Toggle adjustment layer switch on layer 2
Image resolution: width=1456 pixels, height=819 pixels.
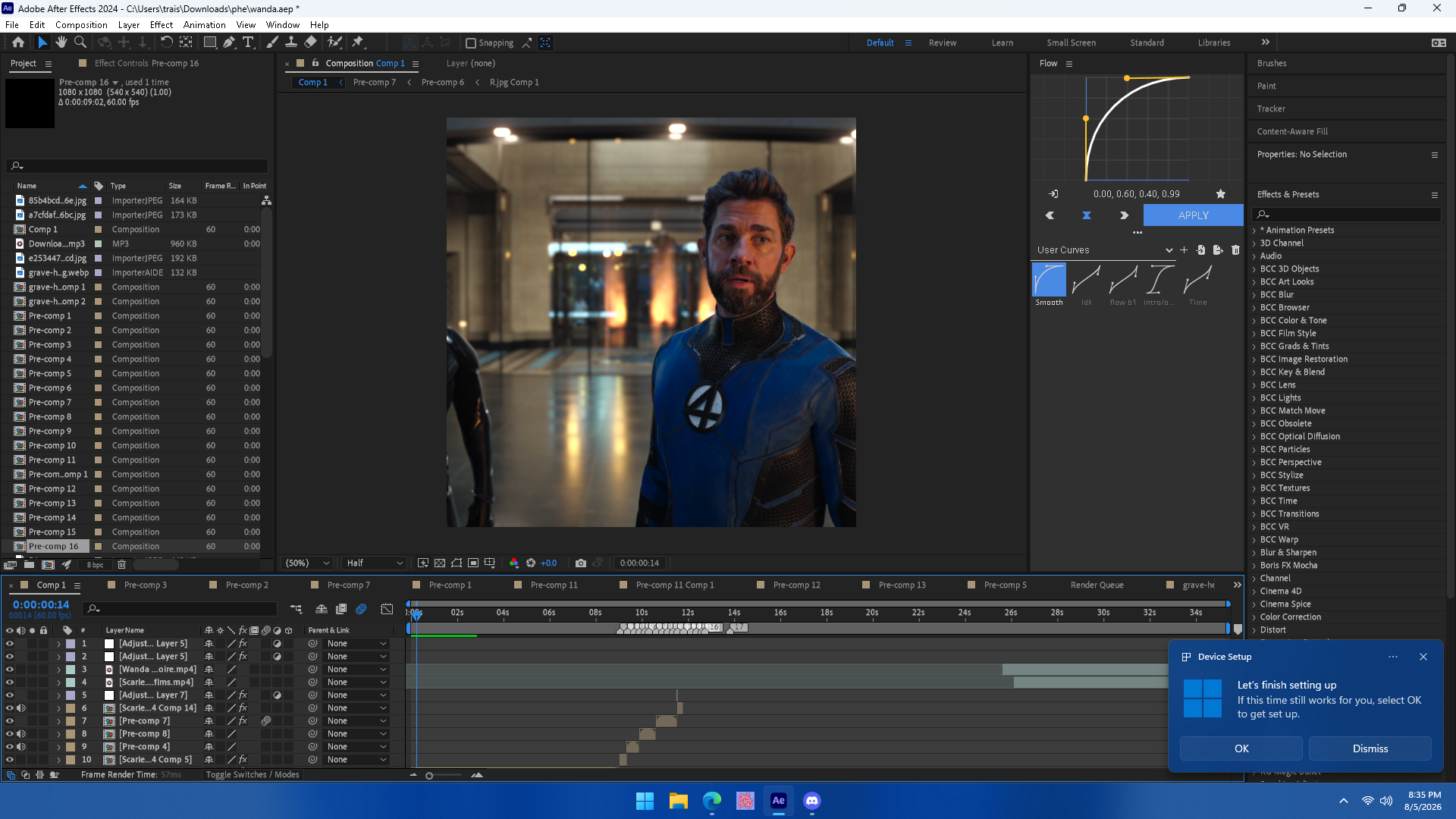coord(278,657)
